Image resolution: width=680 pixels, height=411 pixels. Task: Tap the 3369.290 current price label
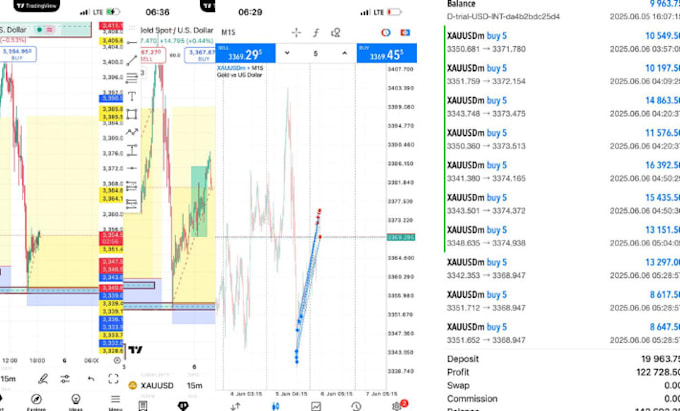point(401,237)
